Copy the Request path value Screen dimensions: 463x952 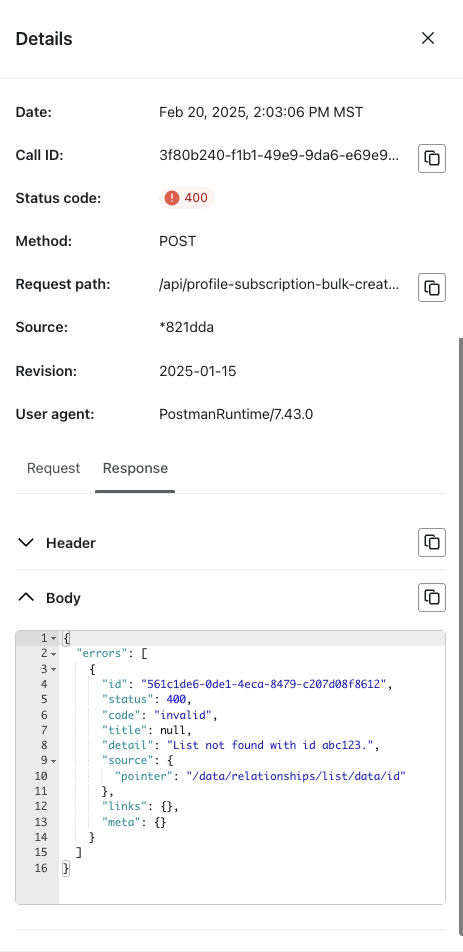432,287
